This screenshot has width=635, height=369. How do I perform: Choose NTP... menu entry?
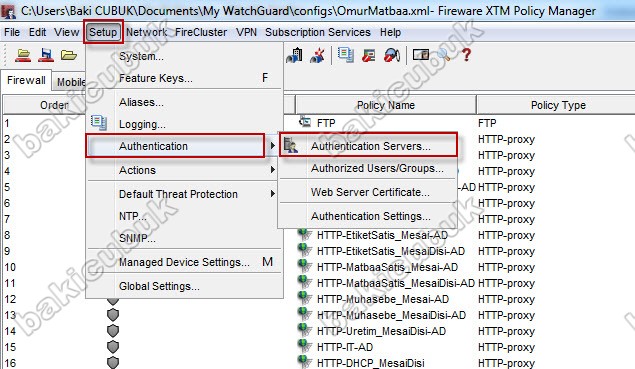[184, 216]
